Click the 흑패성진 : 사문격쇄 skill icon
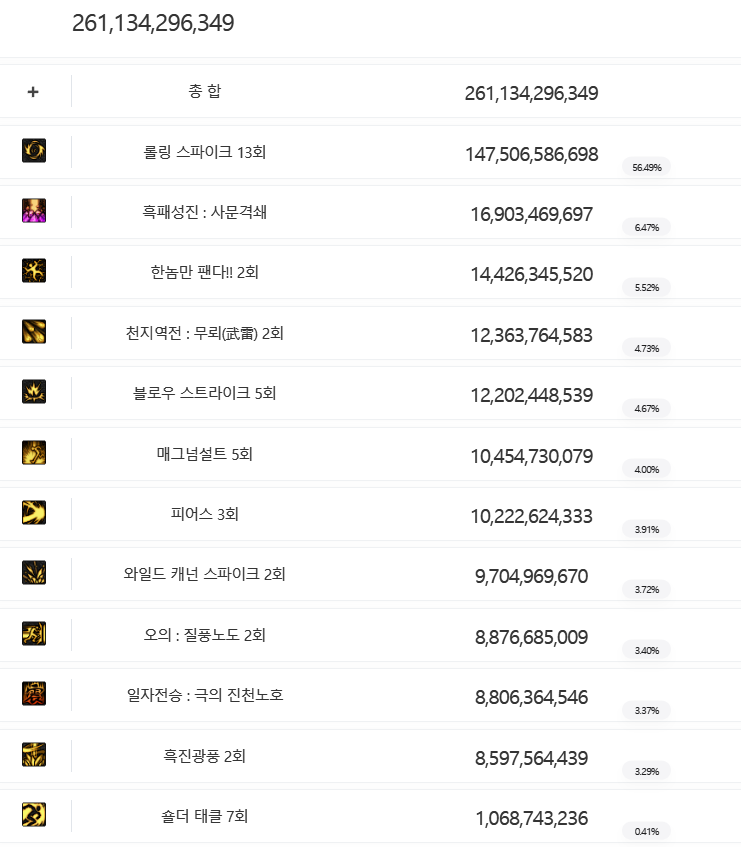 click(34, 211)
